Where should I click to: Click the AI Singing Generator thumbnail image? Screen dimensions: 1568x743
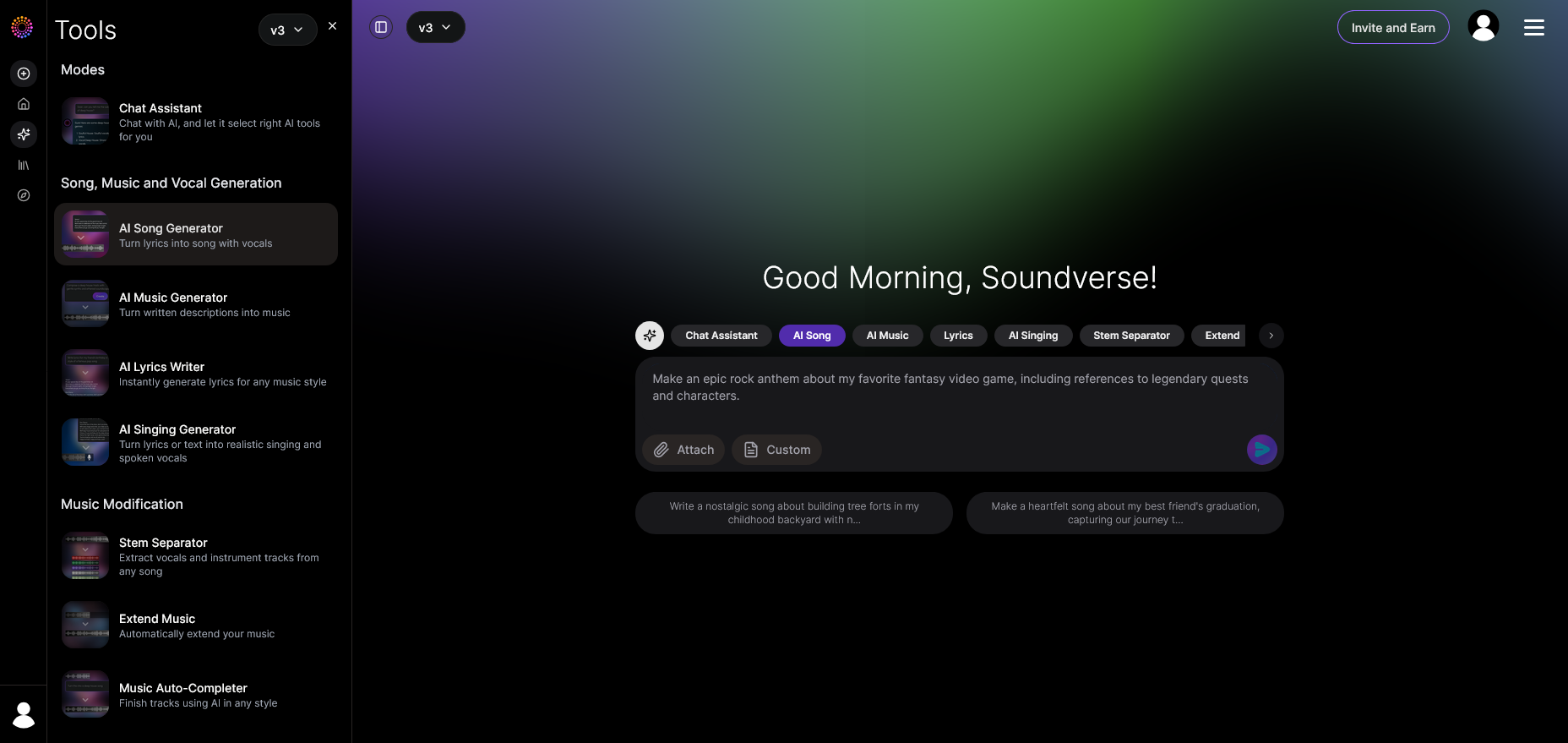[85, 442]
